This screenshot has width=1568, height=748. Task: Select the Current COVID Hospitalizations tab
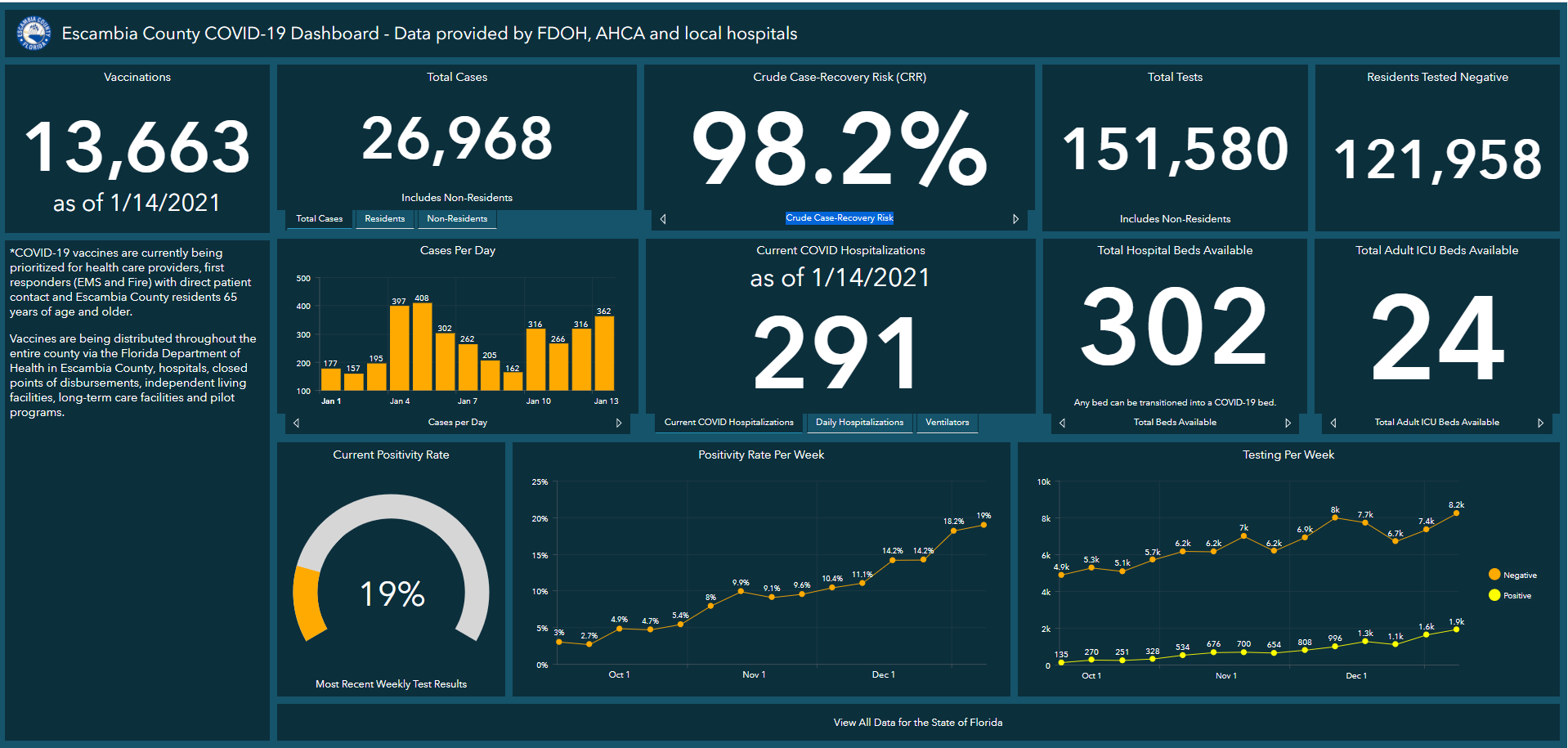tap(728, 423)
